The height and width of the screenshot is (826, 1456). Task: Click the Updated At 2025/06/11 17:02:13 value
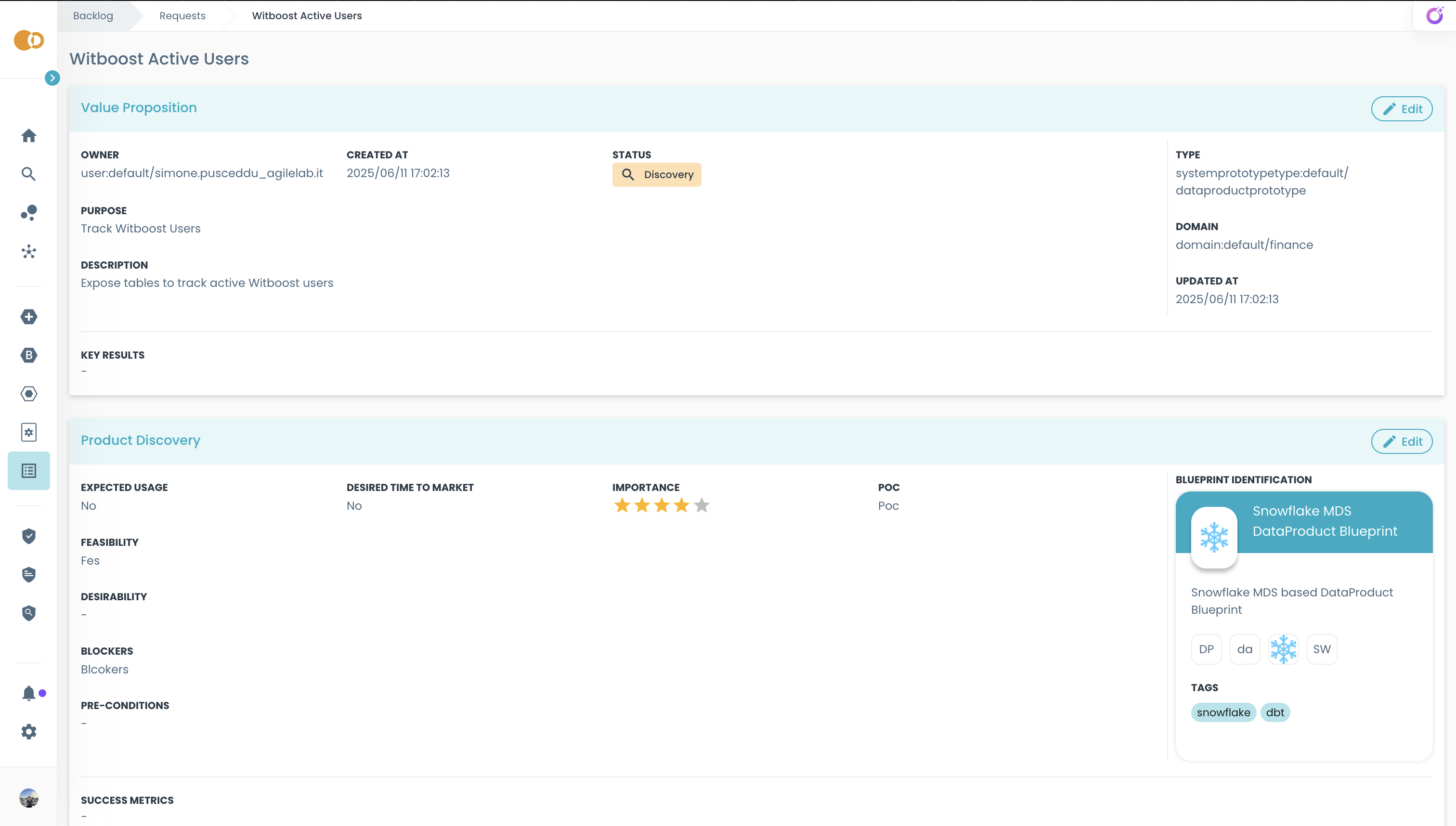(1227, 299)
